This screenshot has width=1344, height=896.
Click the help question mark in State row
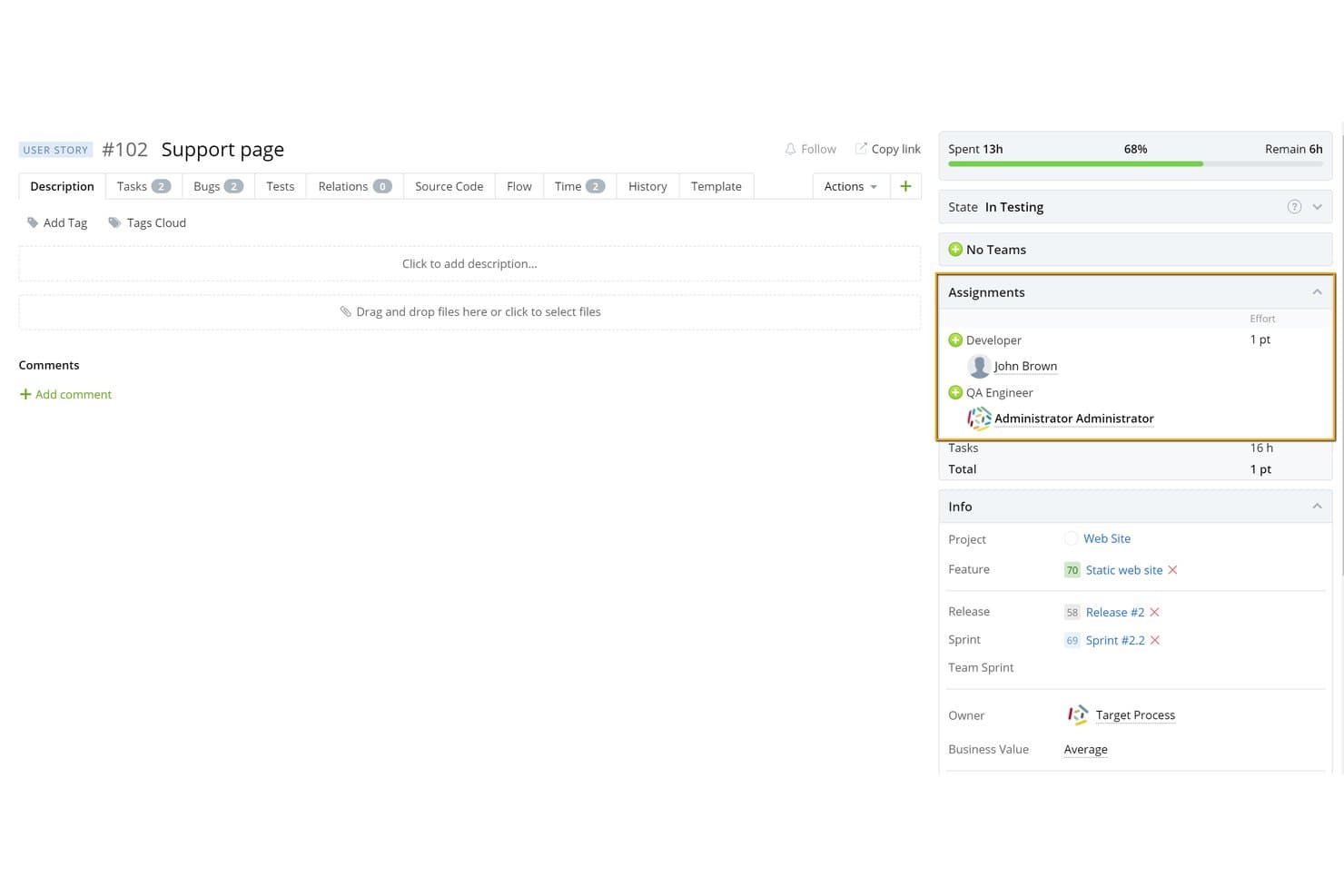pos(1294,207)
